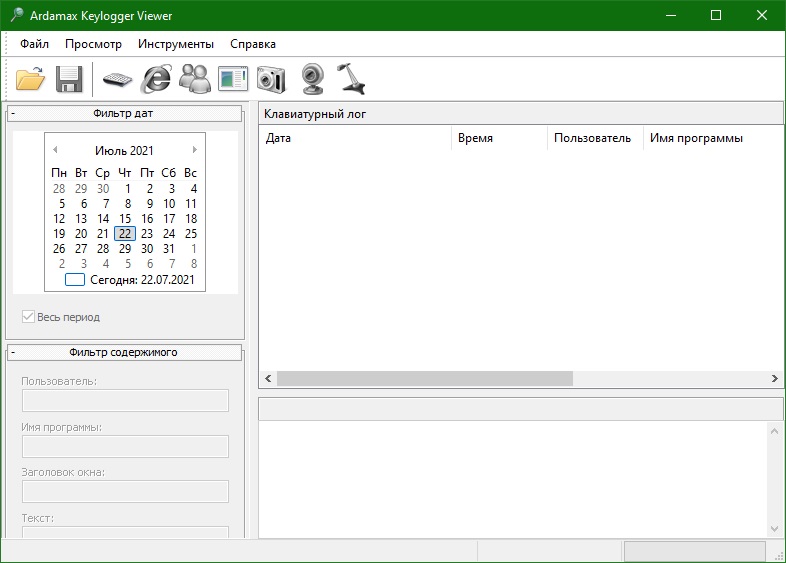Sort log by 'Дата' column header
The image size is (786, 563).
(x=355, y=138)
